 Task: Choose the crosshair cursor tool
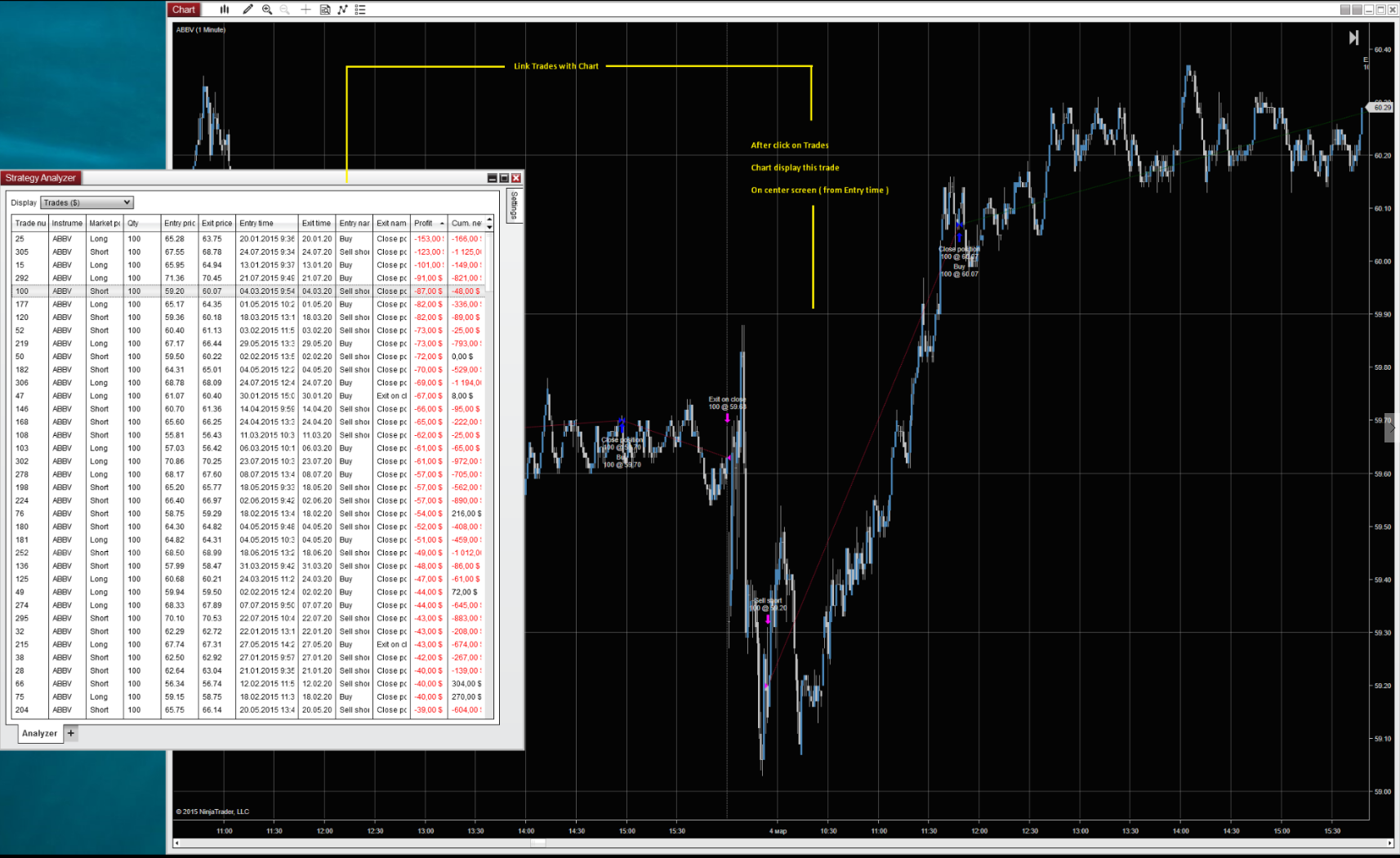click(x=305, y=10)
